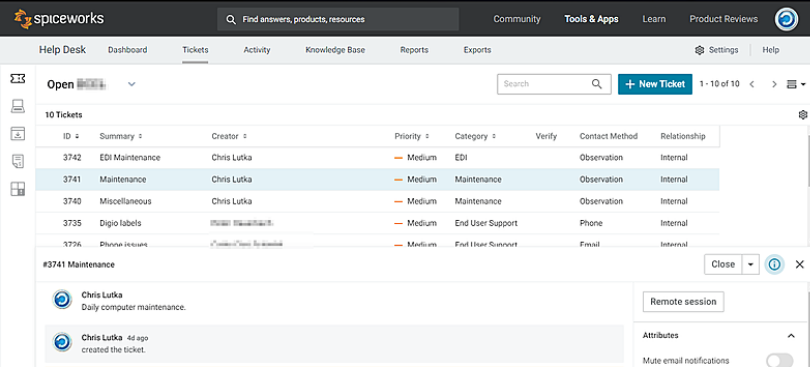Expand the Open tickets view dropdown

tap(132, 84)
